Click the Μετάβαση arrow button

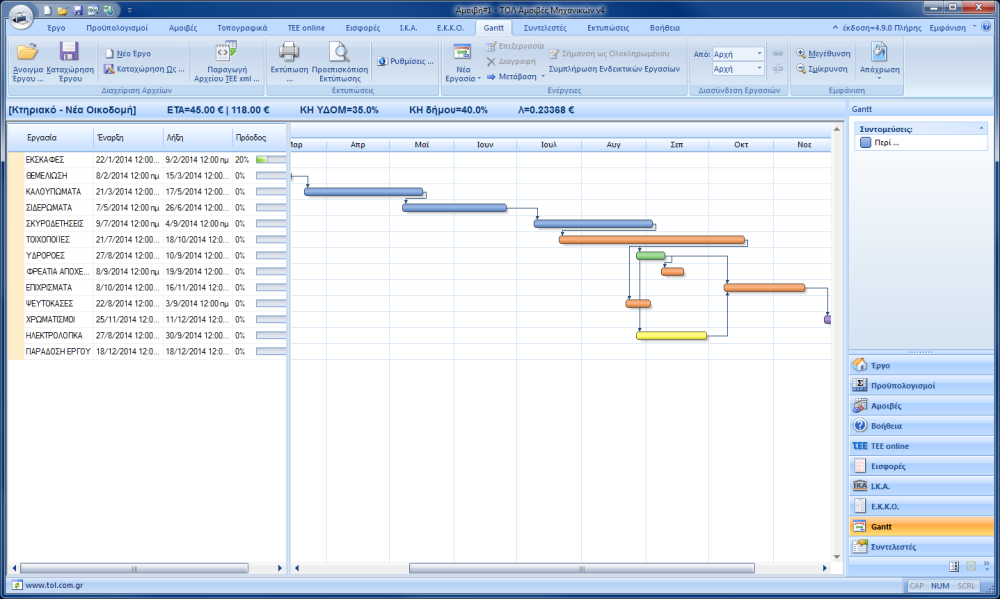click(x=511, y=77)
